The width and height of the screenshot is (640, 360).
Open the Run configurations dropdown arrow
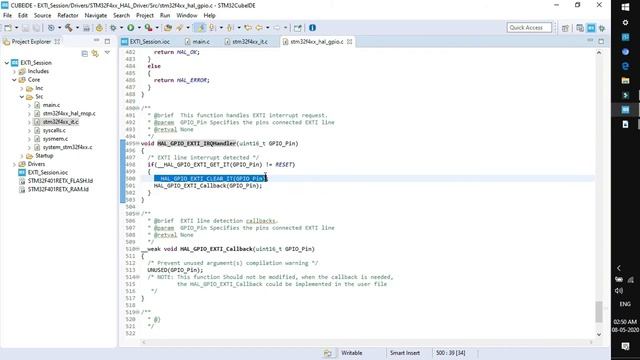[x=139, y=28]
